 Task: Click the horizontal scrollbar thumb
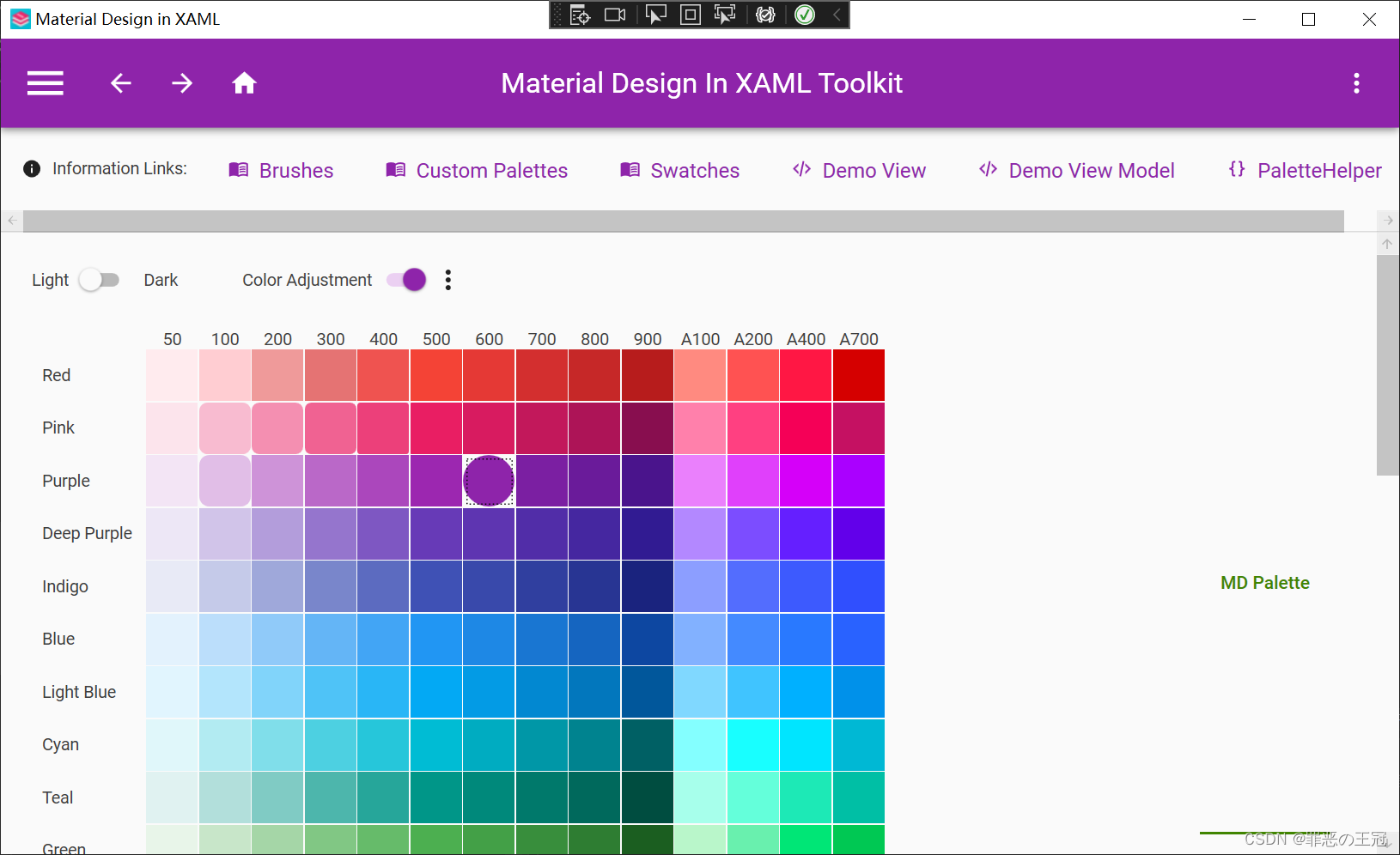coord(684,221)
